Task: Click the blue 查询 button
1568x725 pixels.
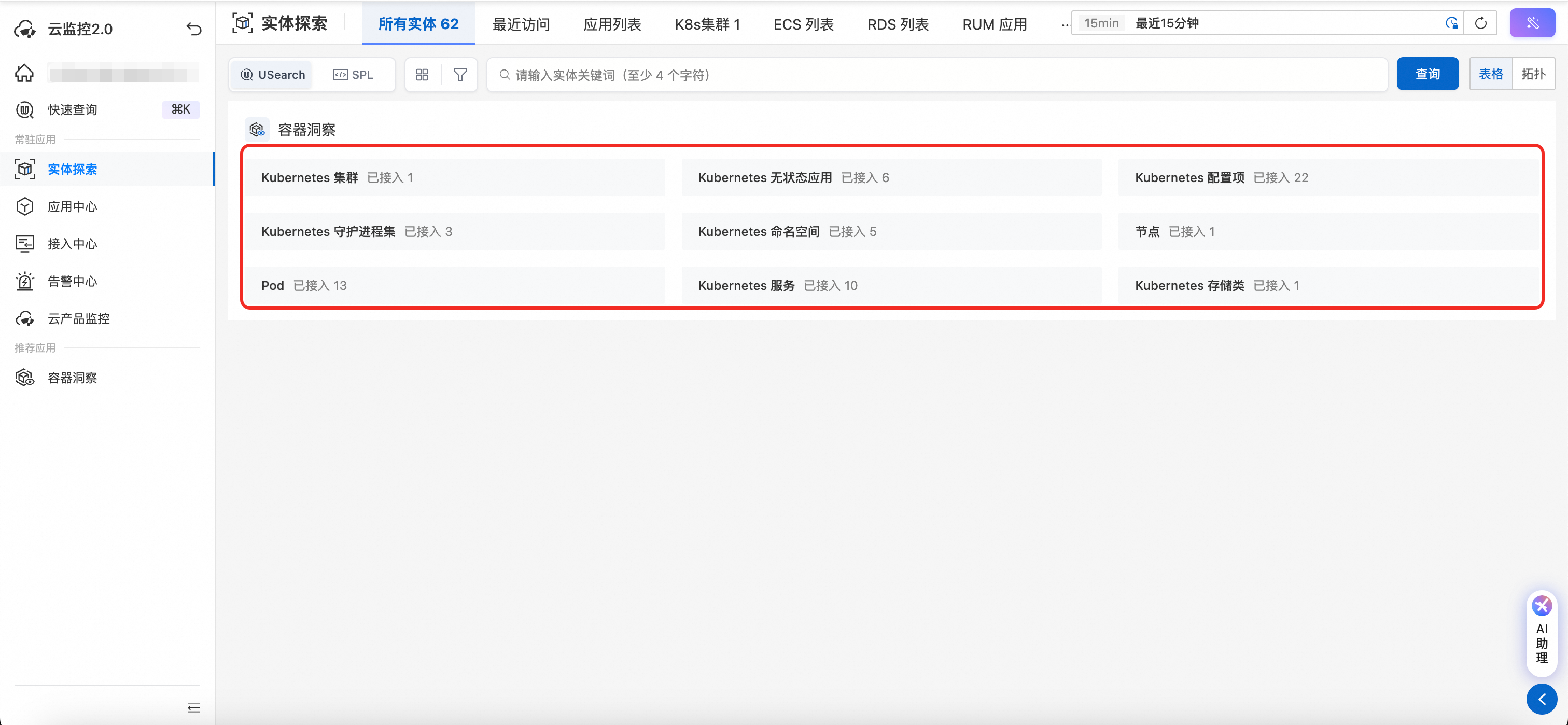Action: (1427, 74)
